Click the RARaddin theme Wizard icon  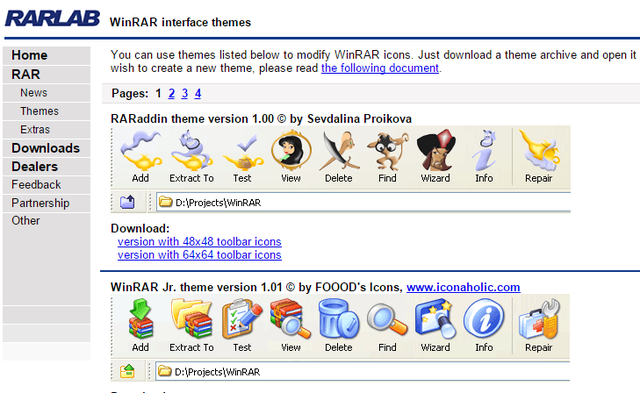436,150
